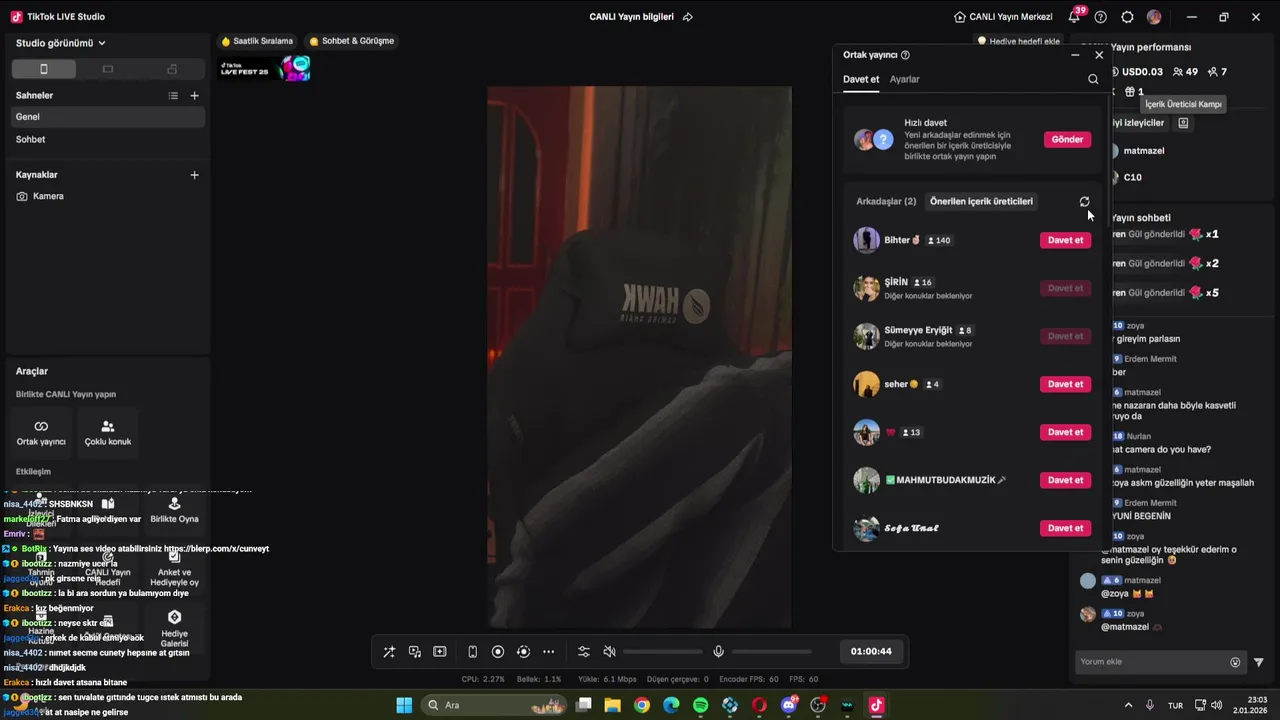The image size is (1280, 720).
Task: Open the Windows Start menu
Action: pyautogui.click(x=404, y=705)
